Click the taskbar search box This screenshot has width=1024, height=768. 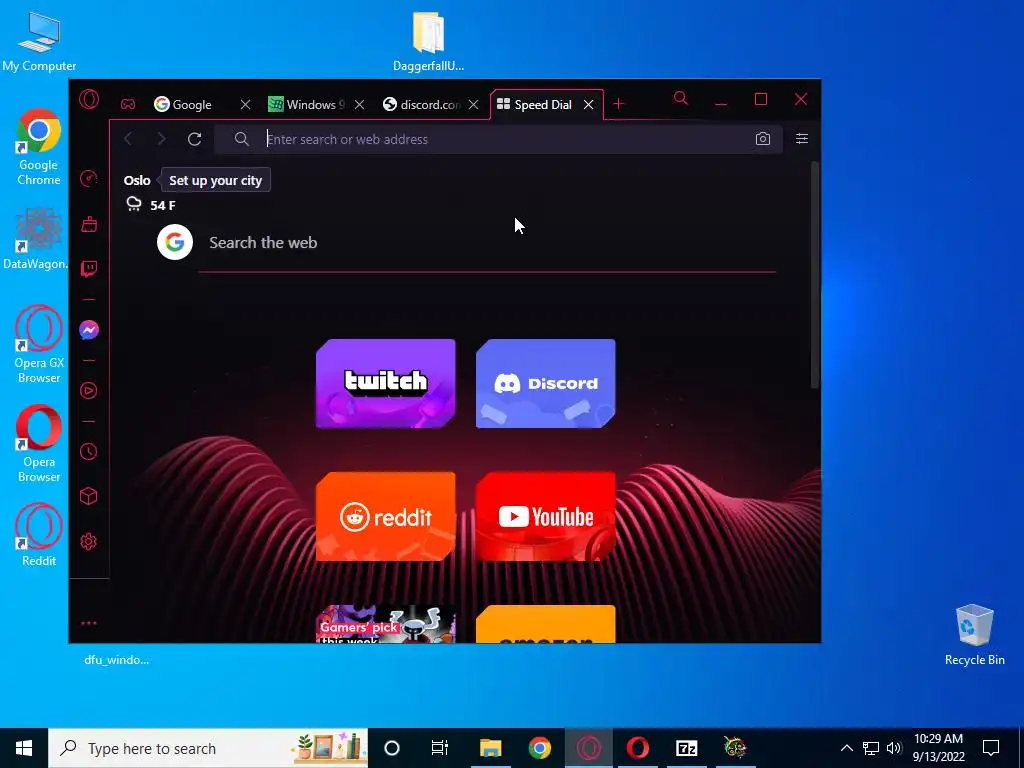tap(208, 748)
